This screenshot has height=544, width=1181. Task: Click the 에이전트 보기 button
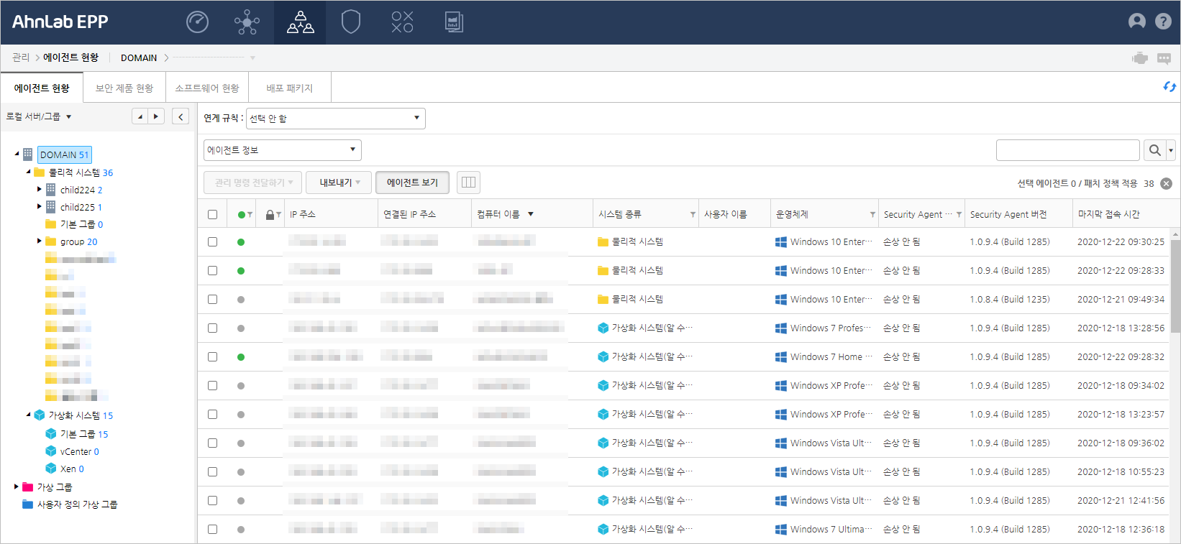[x=412, y=182]
